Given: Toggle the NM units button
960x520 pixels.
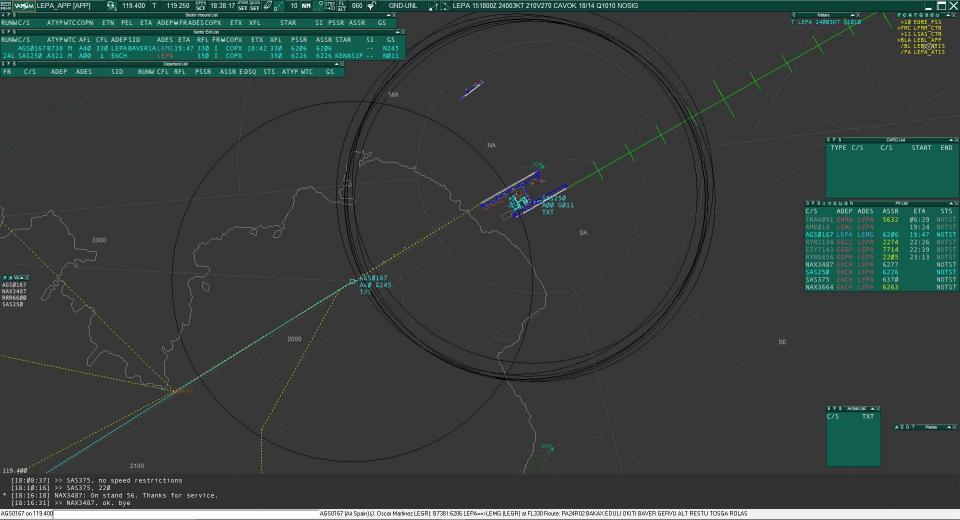Looking at the screenshot, I should (306, 6).
